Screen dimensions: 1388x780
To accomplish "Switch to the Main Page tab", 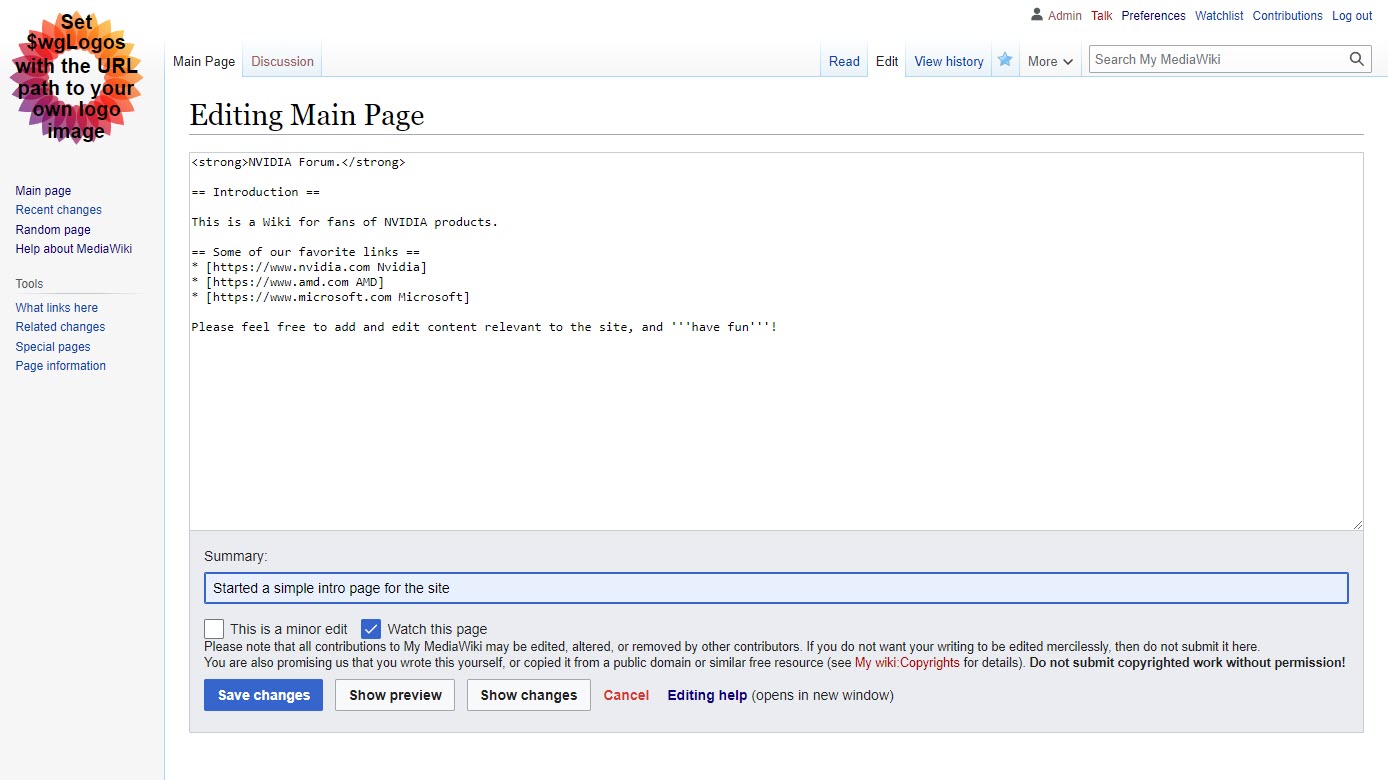I will [x=204, y=61].
